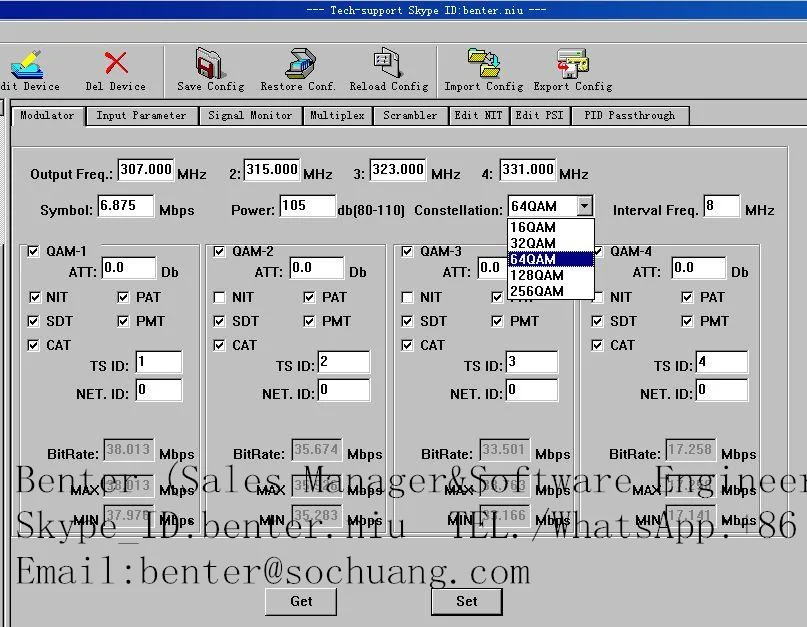Click the Import Config folder icon
Viewport: 807px width, 627px height.
tap(484, 63)
